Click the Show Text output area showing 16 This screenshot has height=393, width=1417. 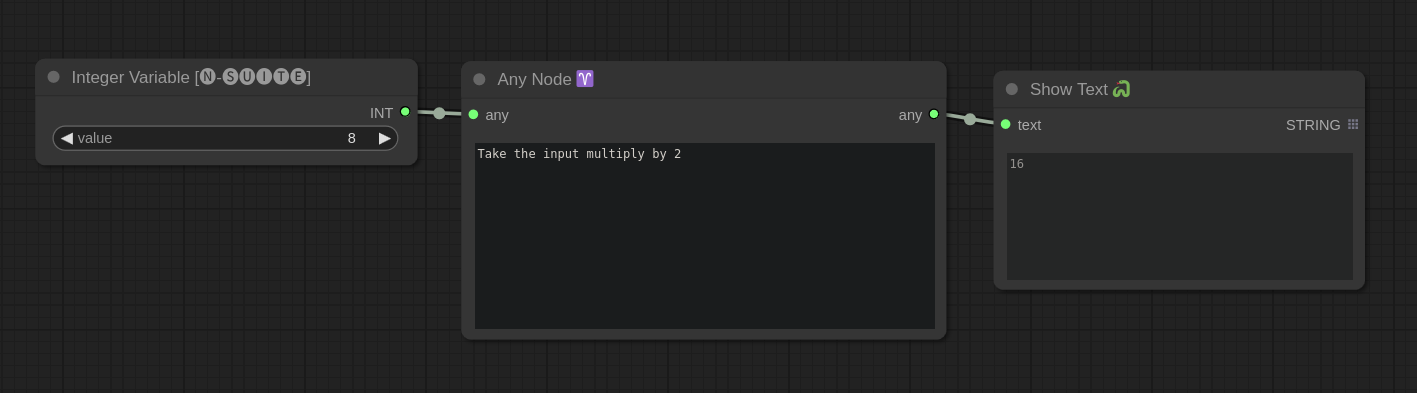coord(1180,216)
